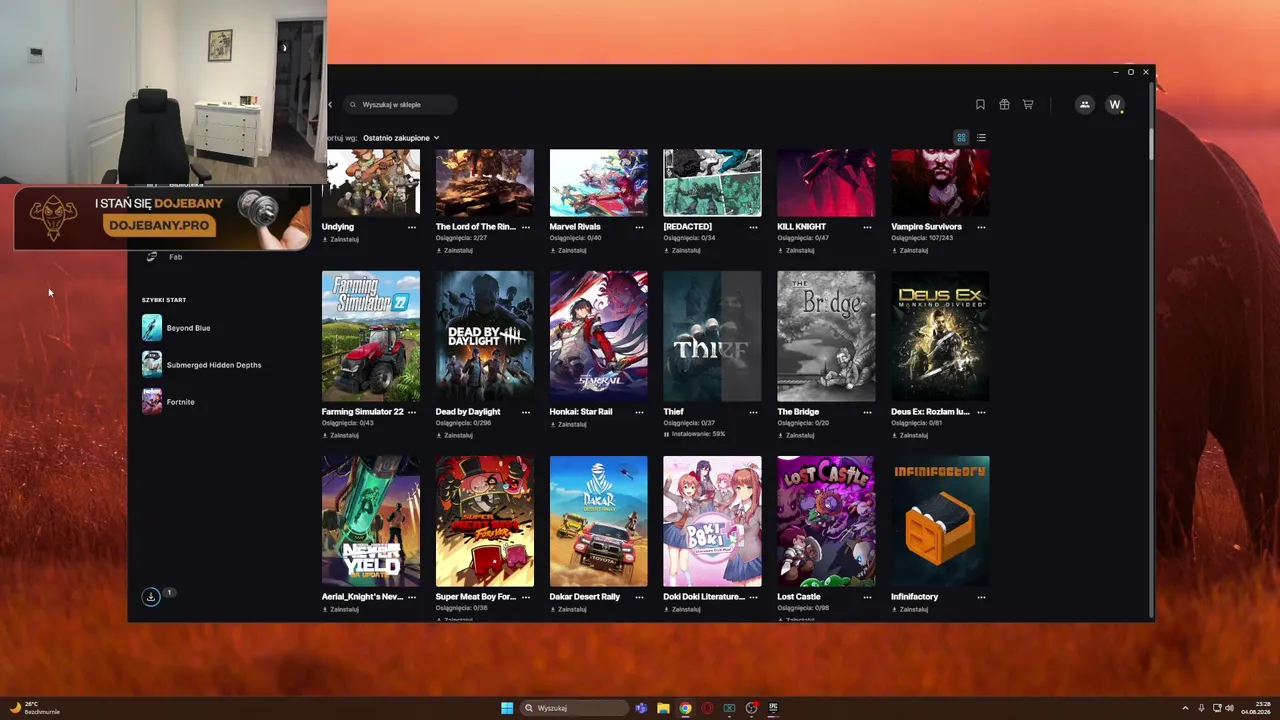The width and height of the screenshot is (1280, 720).
Task: Open the Super Meat Boy Forever cover
Action: pos(485,521)
